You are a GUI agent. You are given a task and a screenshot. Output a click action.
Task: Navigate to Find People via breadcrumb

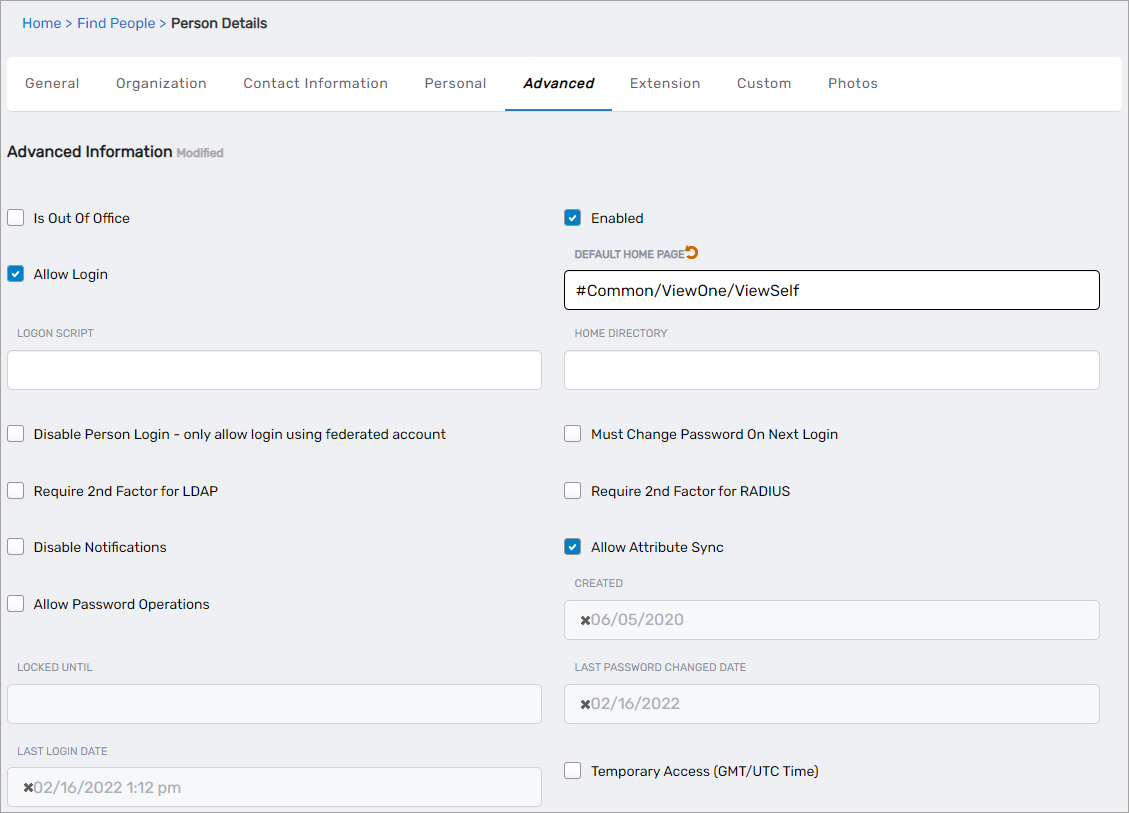click(x=116, y=22)
